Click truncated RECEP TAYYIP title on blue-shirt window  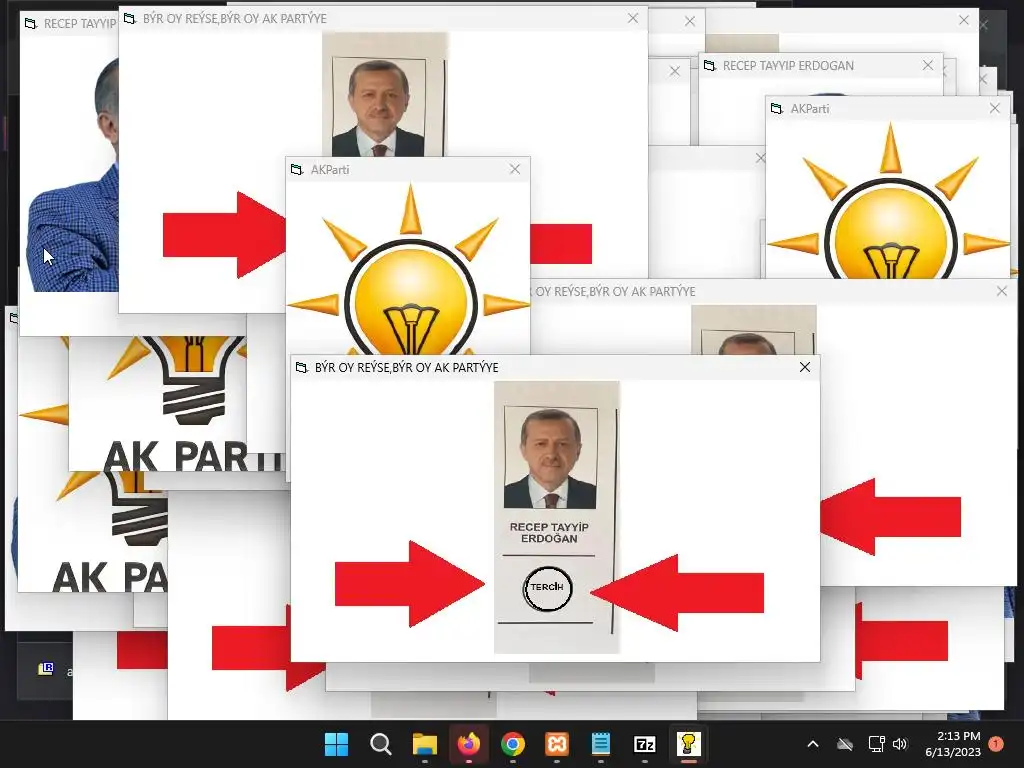(80, 24)
